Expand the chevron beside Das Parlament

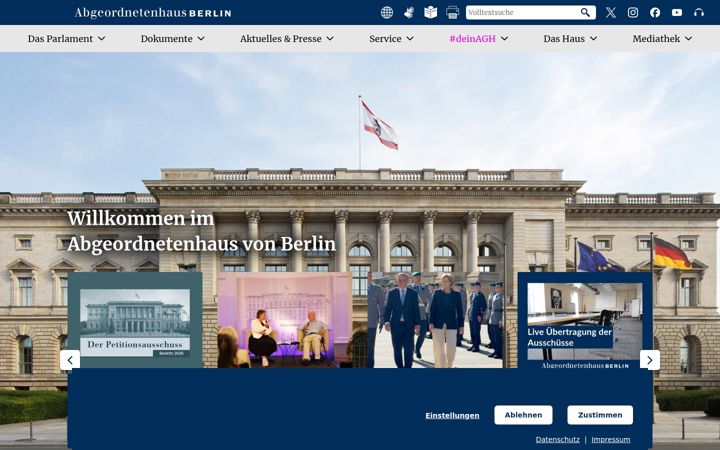tap(101, 39)
